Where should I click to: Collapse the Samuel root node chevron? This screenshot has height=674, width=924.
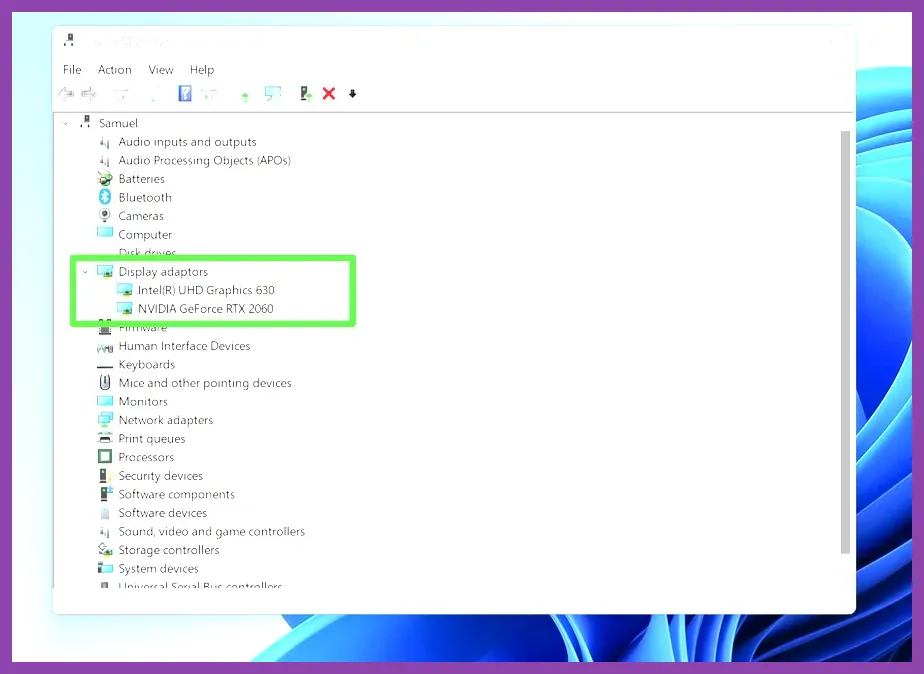tap(66, 123)
